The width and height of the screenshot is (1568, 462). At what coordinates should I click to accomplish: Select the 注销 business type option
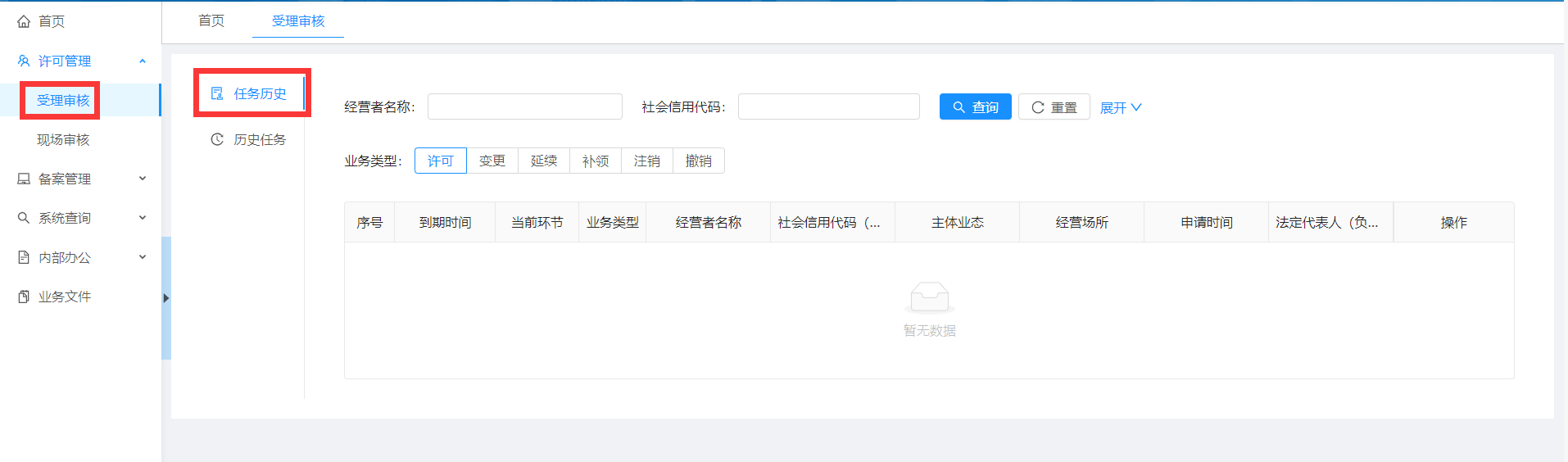(x=646, y=161)
